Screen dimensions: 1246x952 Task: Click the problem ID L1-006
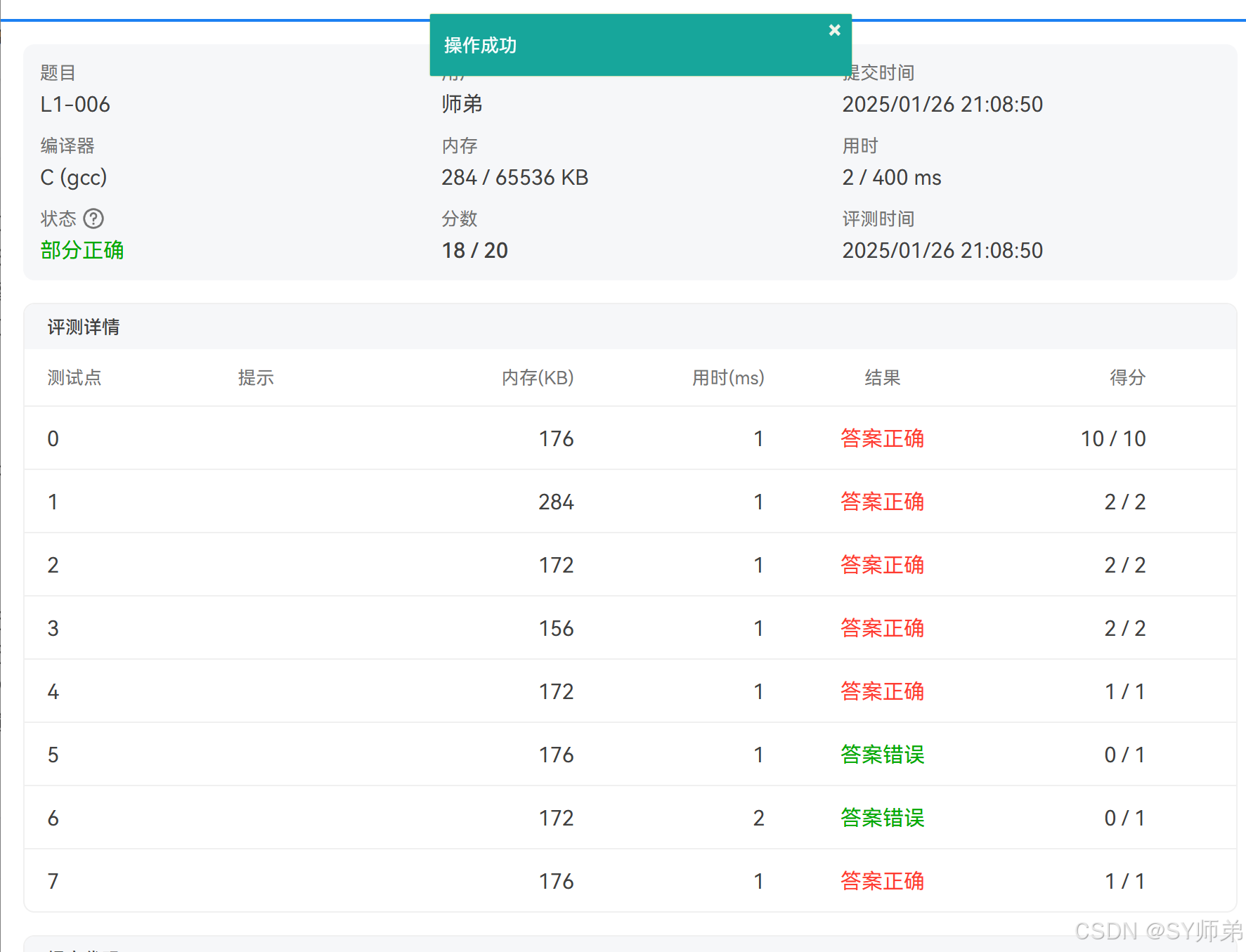tap(75, 105)
